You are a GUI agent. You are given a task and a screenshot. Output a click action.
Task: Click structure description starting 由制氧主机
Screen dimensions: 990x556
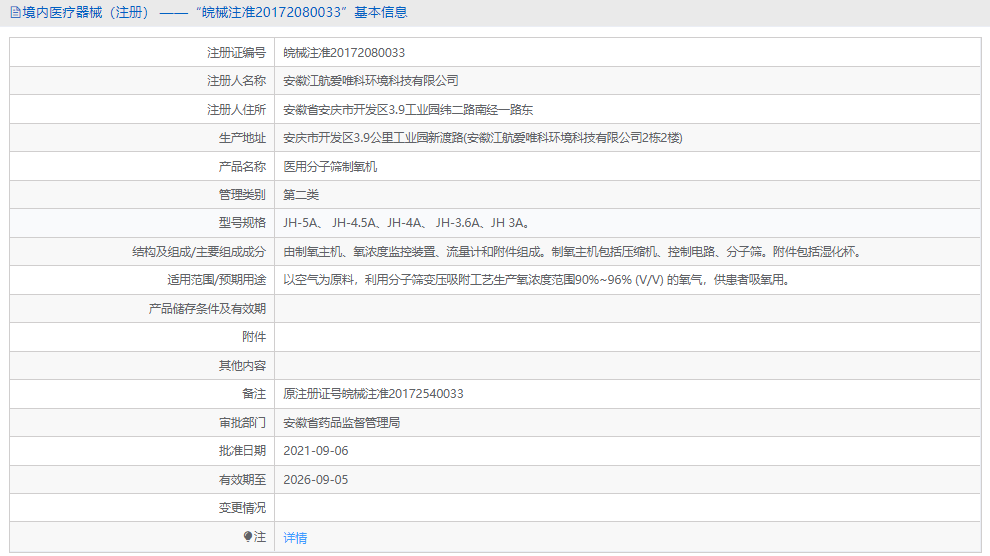[572, 252]
